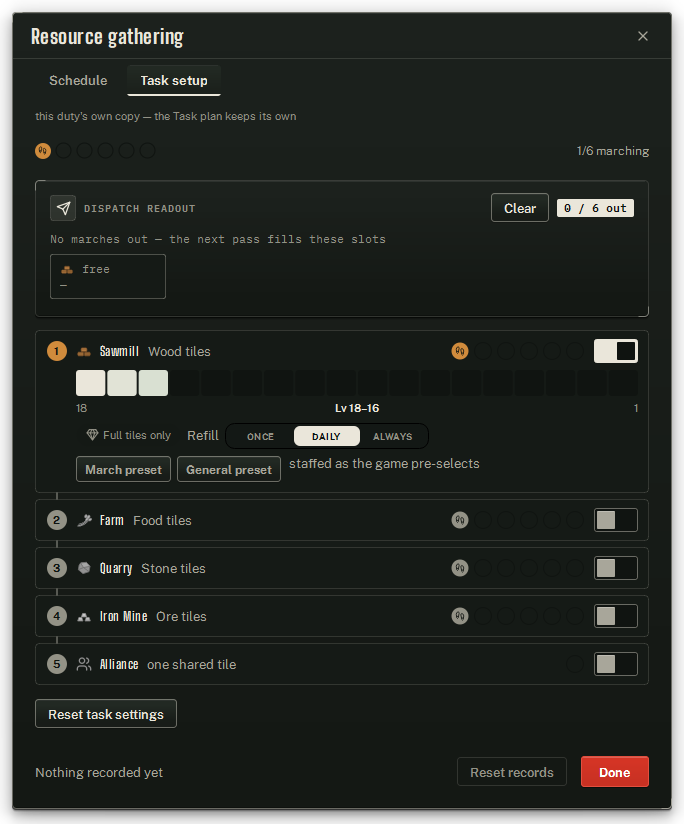Select level 17 tile on Sawmill level bar
This screenshot has height=824, width=684.
coord(122,383)
